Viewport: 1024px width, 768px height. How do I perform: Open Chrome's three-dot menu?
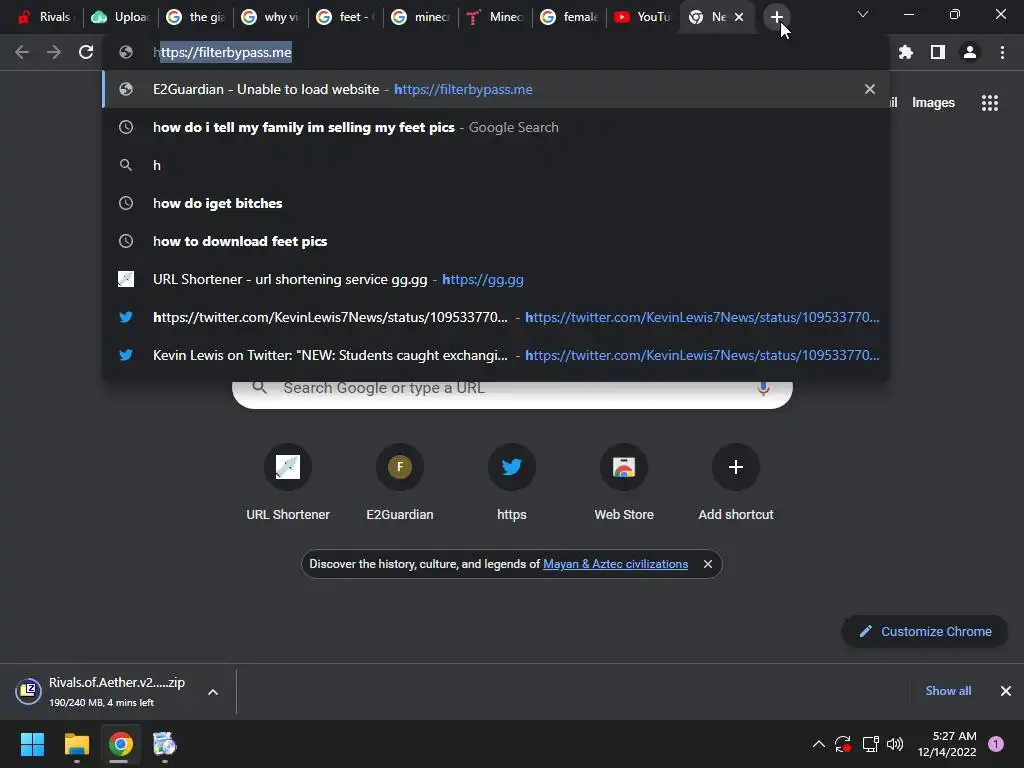(x=1002, y=52)
